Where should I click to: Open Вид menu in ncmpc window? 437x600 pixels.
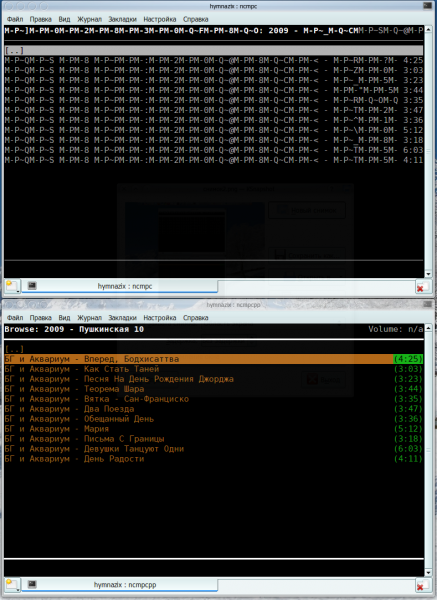tap(64, 19)
